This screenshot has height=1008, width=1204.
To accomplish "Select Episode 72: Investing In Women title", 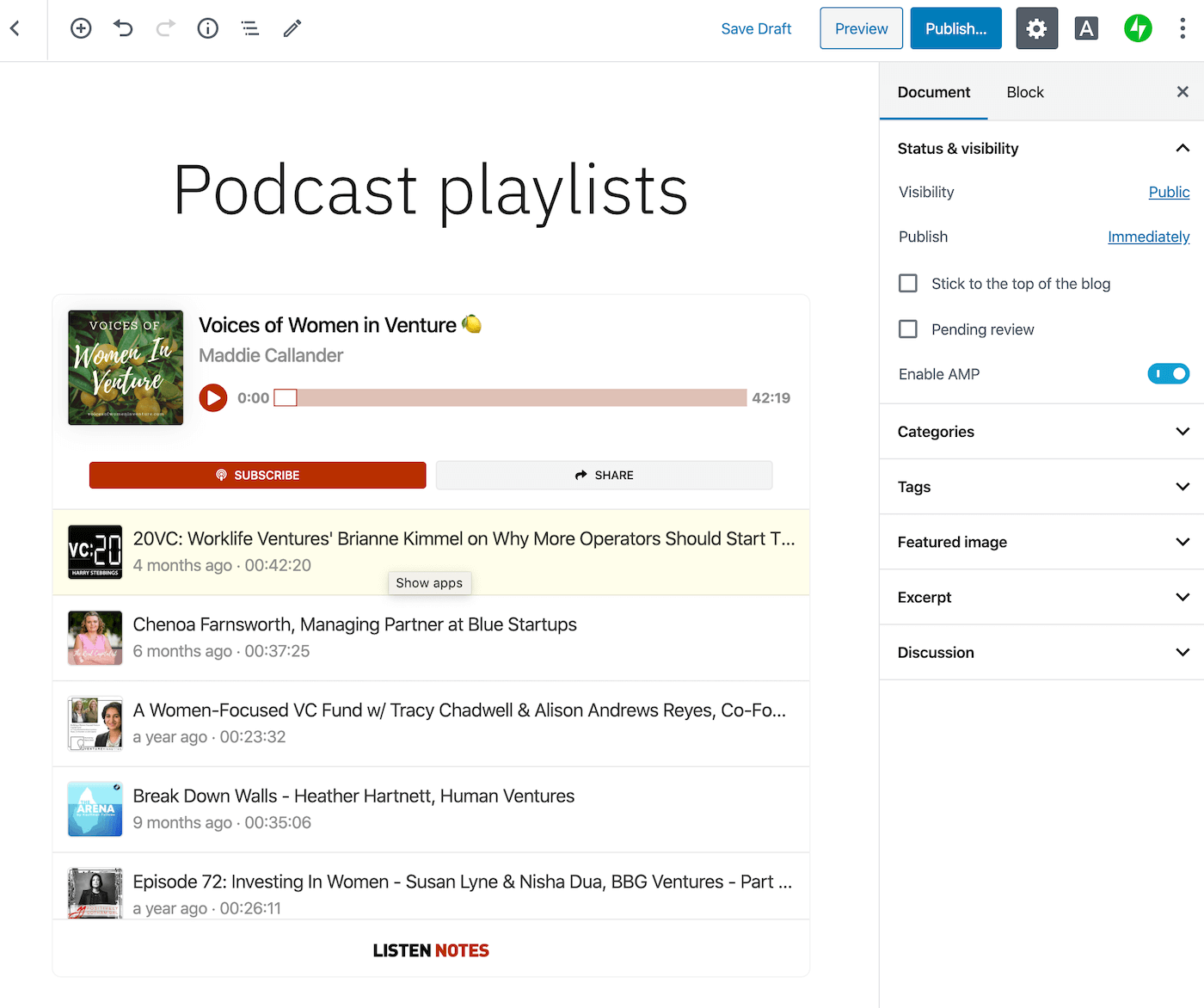I will coord(463,882).
